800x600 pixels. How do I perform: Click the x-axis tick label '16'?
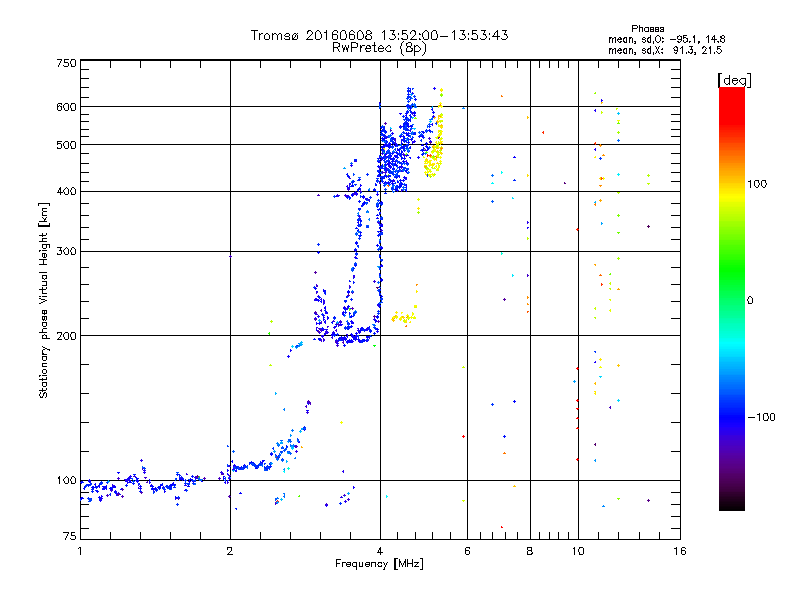click(x=680, y=551)
